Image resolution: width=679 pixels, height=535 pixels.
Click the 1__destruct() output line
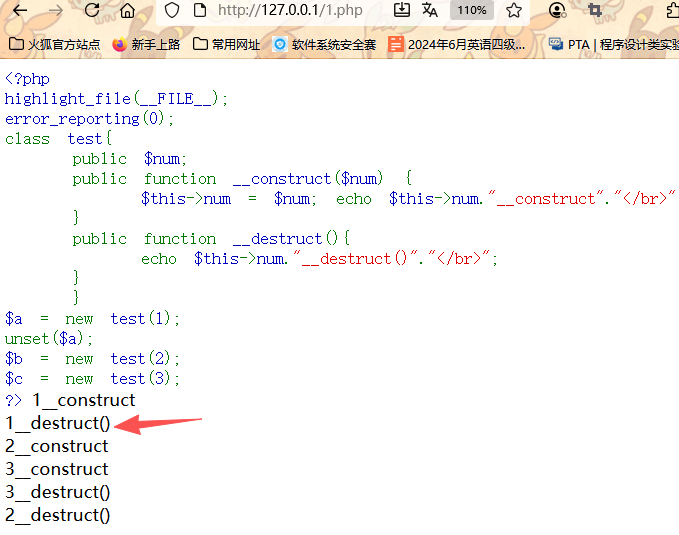pos(57,423)
